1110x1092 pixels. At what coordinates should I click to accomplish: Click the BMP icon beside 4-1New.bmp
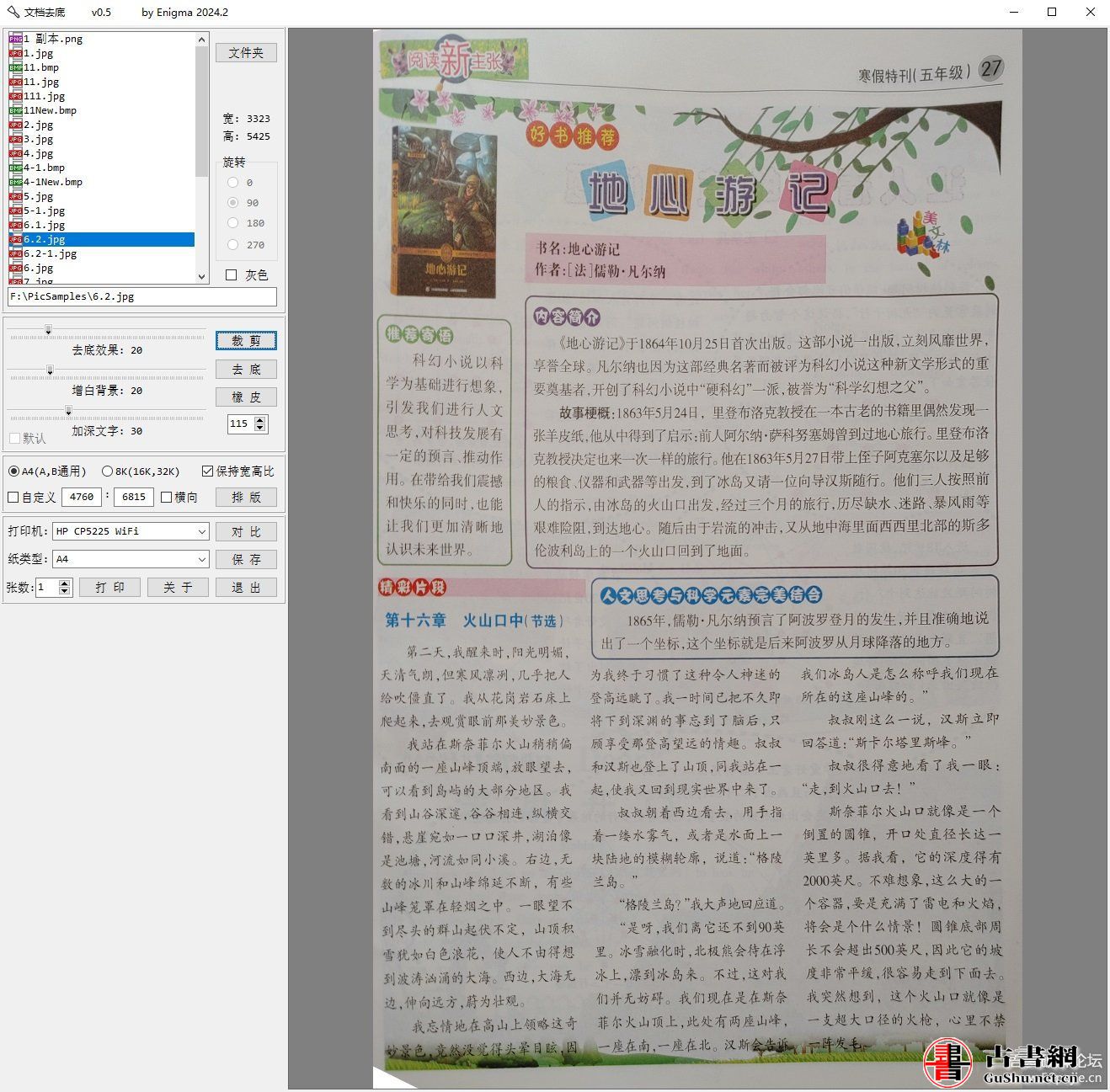pos(15,182)
